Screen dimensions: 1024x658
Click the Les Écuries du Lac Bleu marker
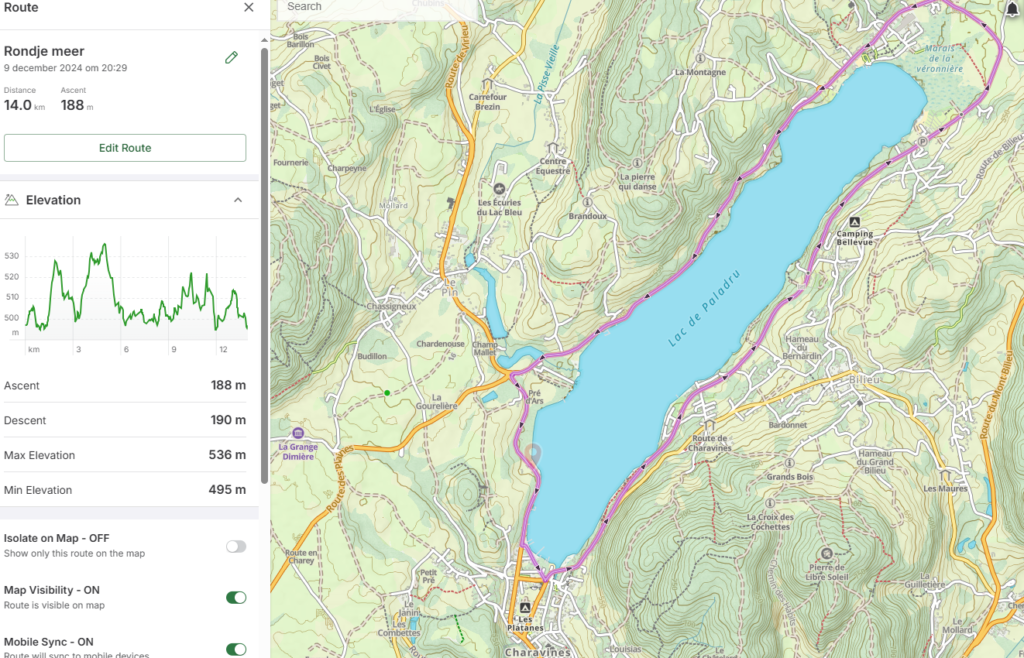pos(498,187)
